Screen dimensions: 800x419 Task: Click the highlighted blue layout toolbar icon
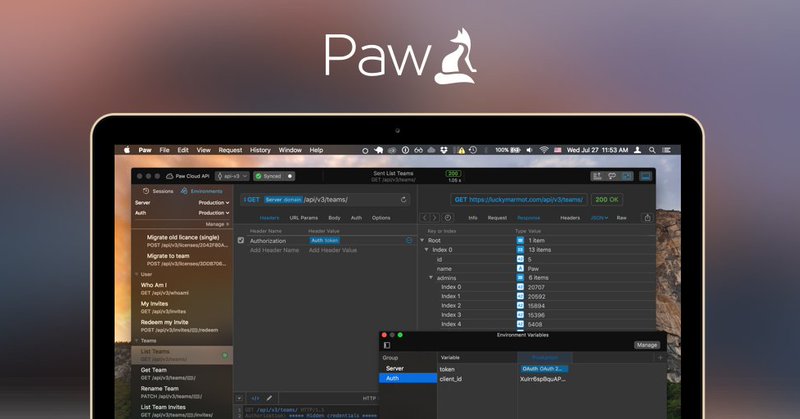click(646, 176)
